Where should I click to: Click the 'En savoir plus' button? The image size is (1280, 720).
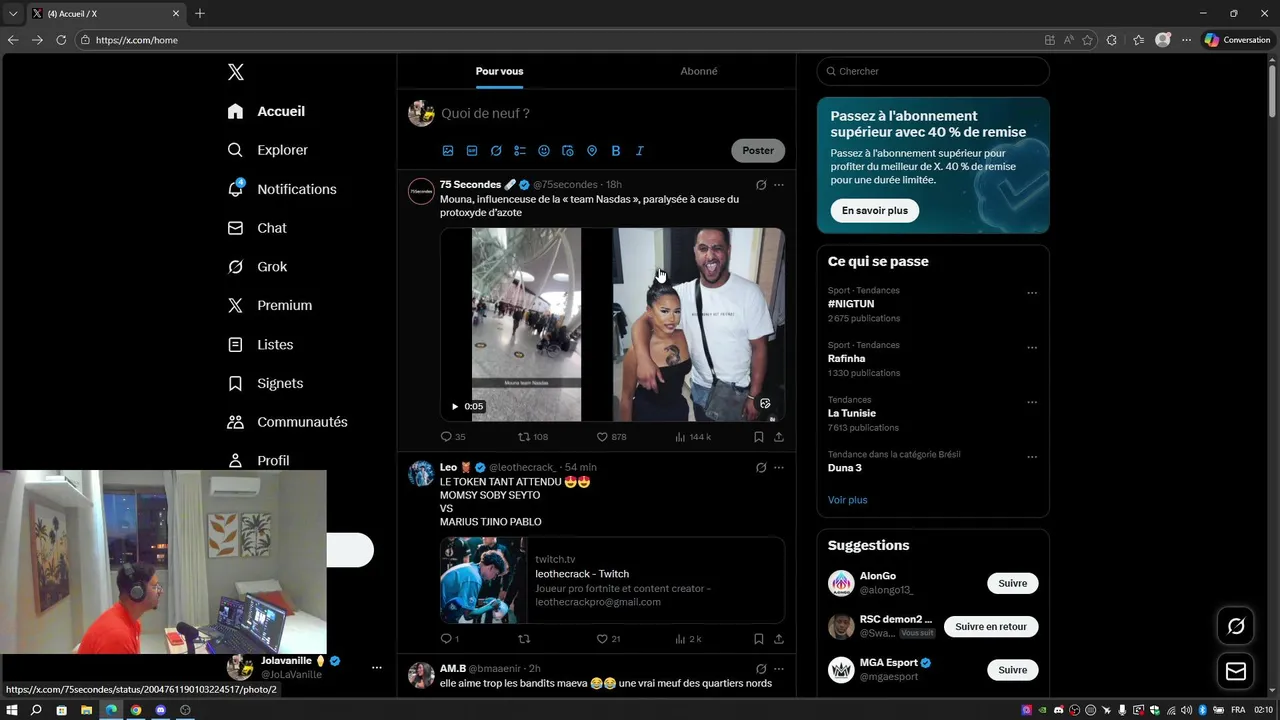point(875,211)
